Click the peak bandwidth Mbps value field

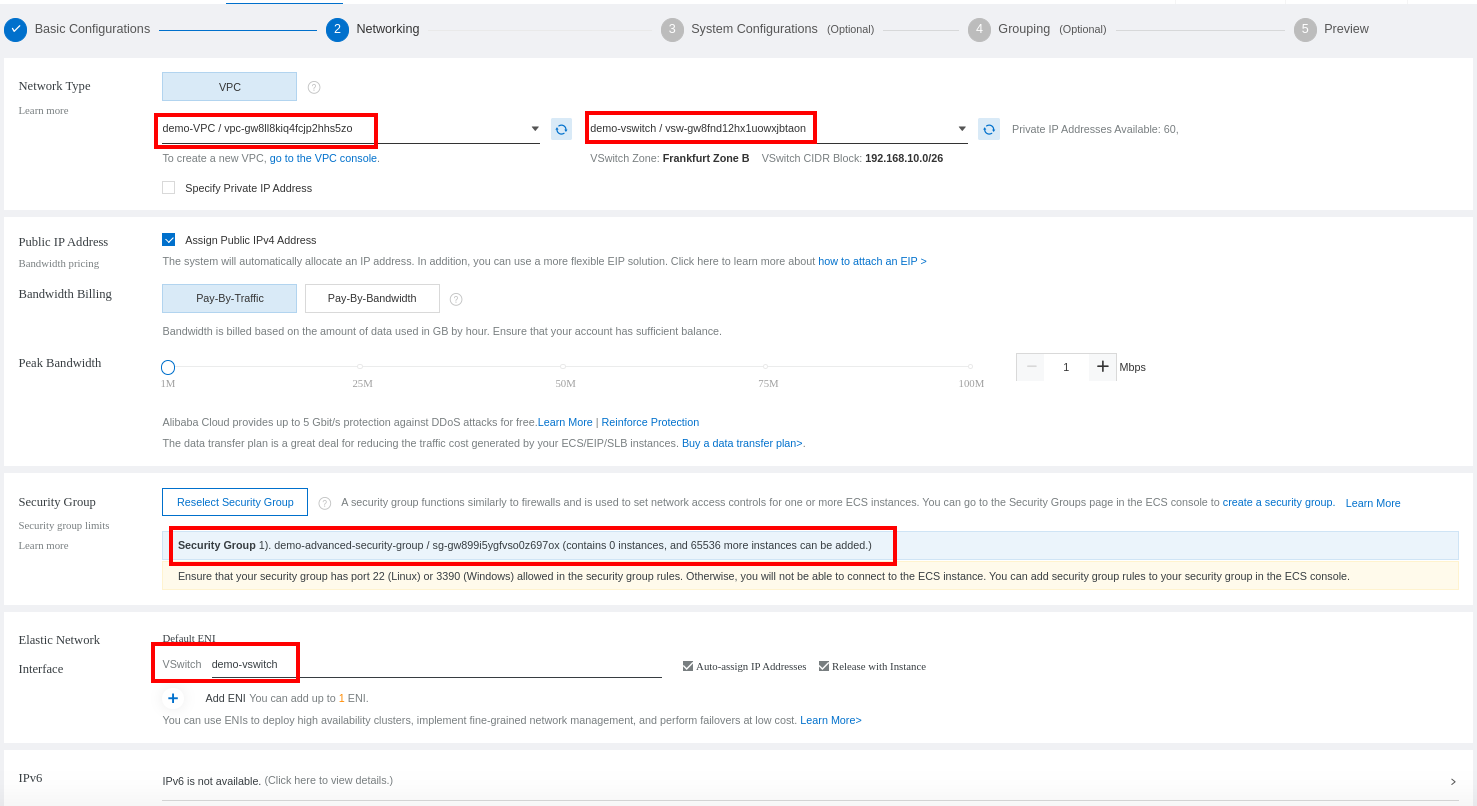tap(1066, 367)
